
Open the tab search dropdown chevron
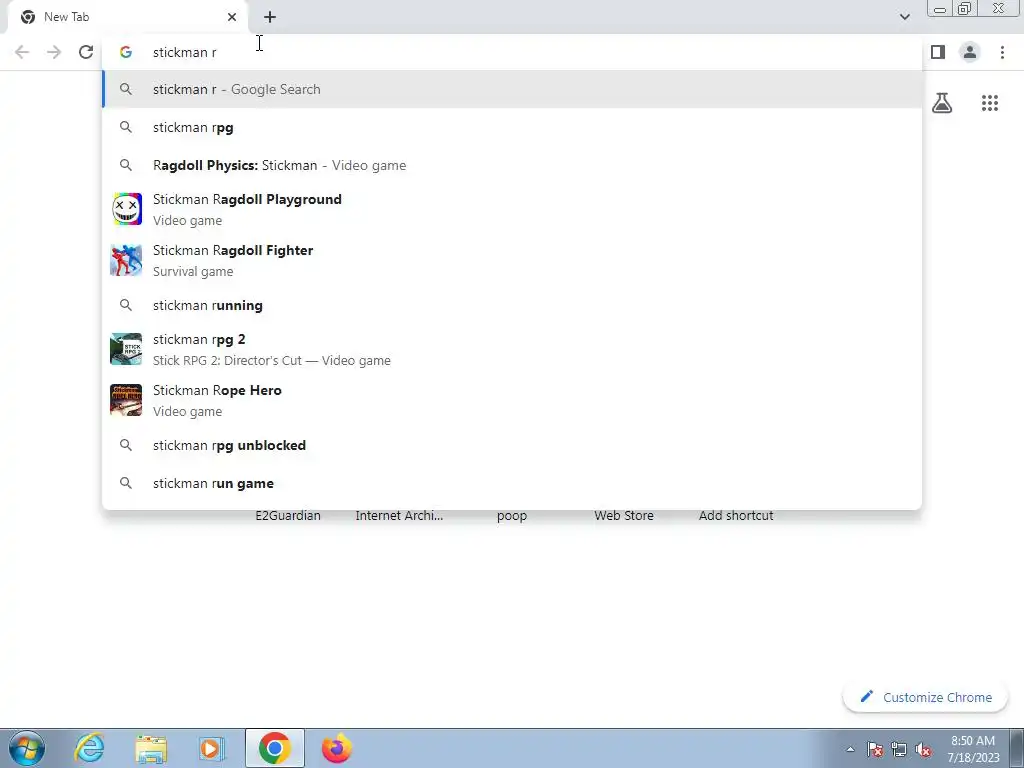pyautogui.click(x=904, y=17)
